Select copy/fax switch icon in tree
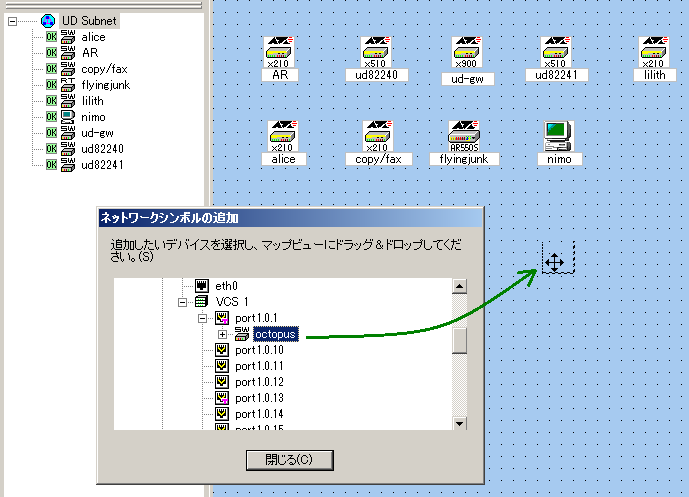Screen dimensions: 689x497 (68, 69)
